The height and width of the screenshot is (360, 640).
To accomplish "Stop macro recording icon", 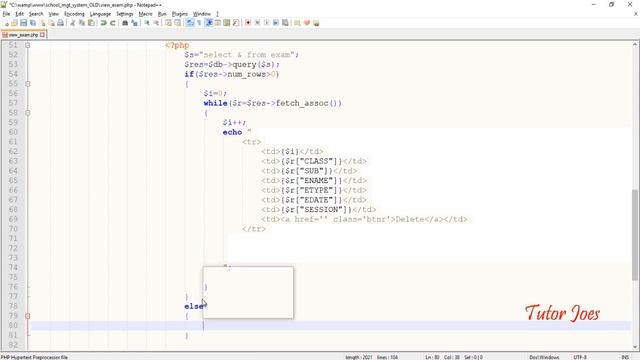I will point(257,23).
